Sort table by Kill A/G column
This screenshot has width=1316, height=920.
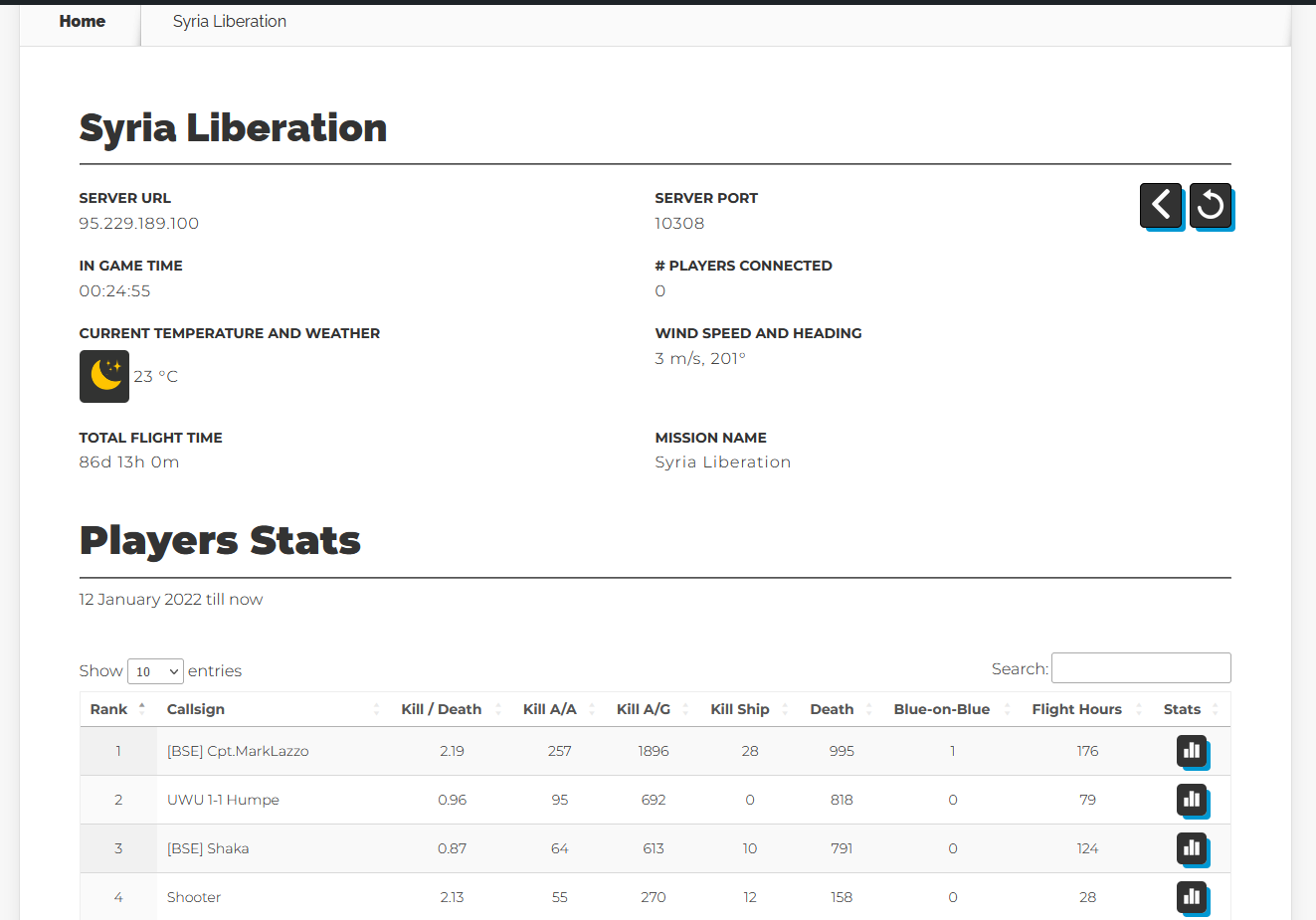tap(654, 709)
